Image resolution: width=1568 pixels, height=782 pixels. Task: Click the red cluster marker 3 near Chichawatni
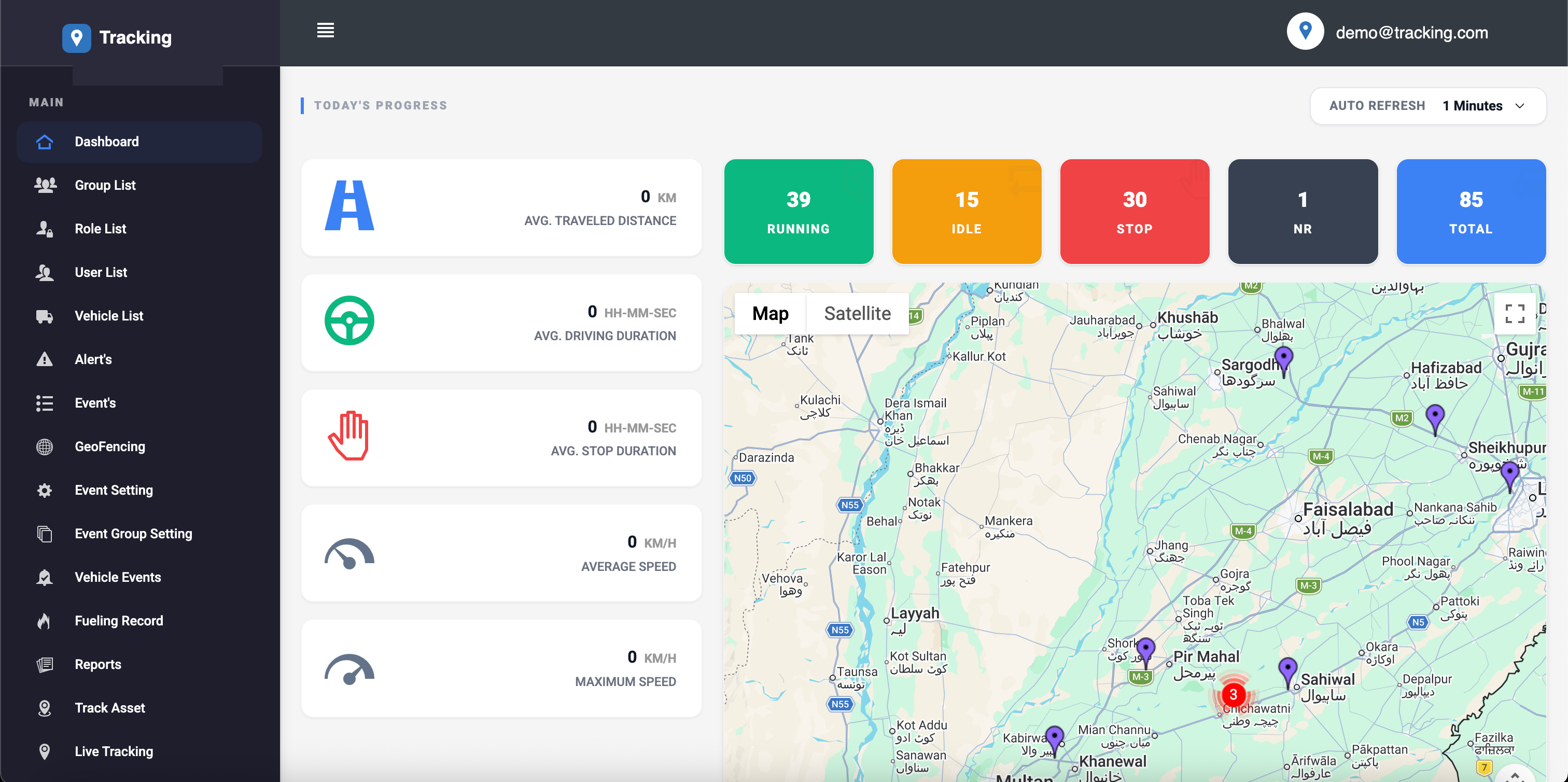coord(1233,695)
